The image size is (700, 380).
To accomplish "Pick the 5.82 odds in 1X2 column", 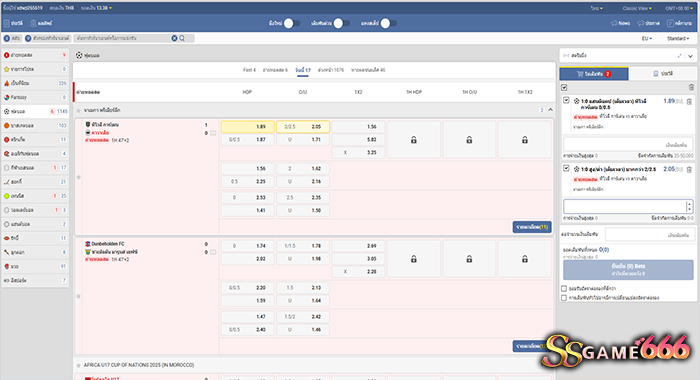I will click(x=358, y=140).
